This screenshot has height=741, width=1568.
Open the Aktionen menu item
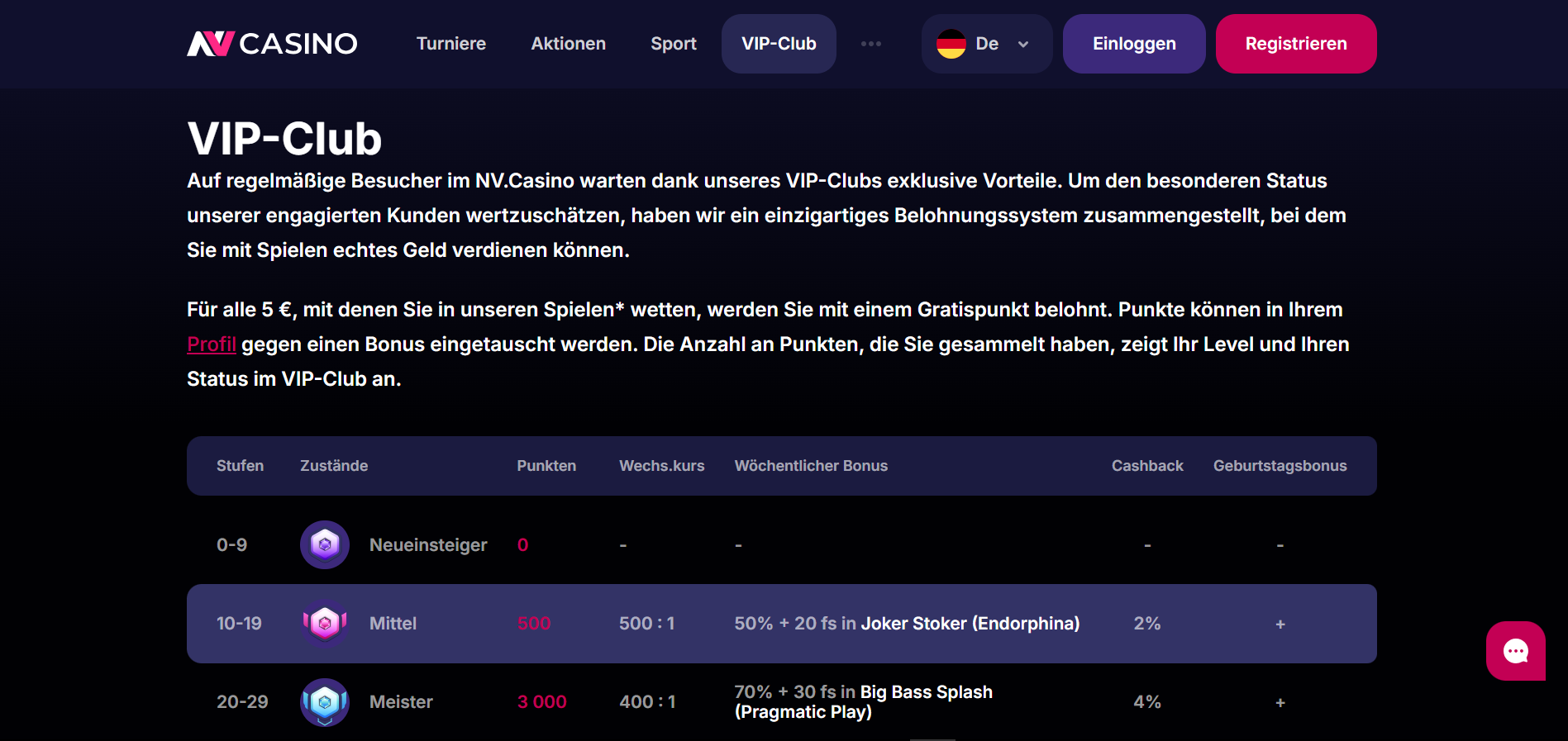tap(568, 44)
